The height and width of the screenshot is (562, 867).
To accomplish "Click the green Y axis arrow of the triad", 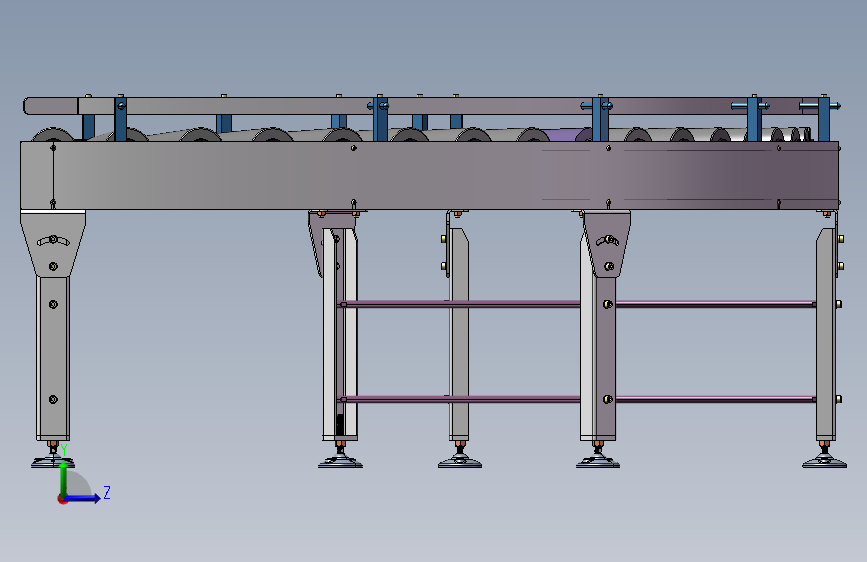I will [x=64, y=479].
